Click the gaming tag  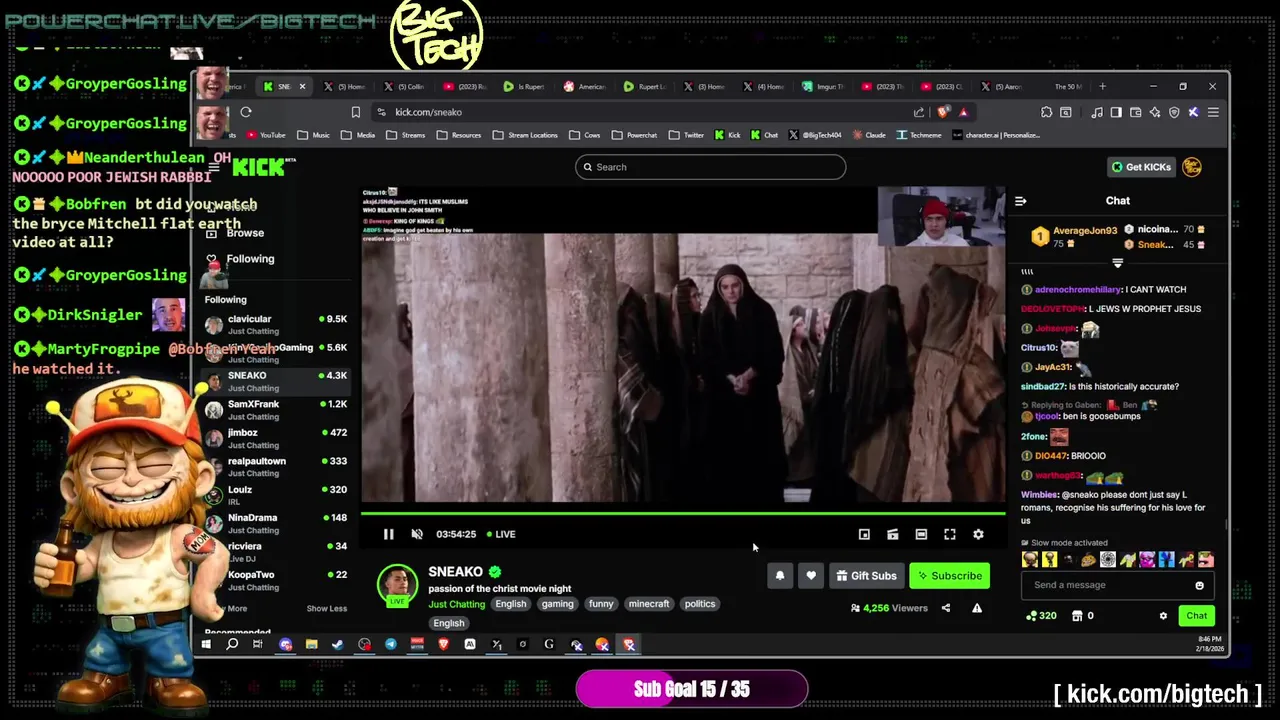click(x=557, y=604)
